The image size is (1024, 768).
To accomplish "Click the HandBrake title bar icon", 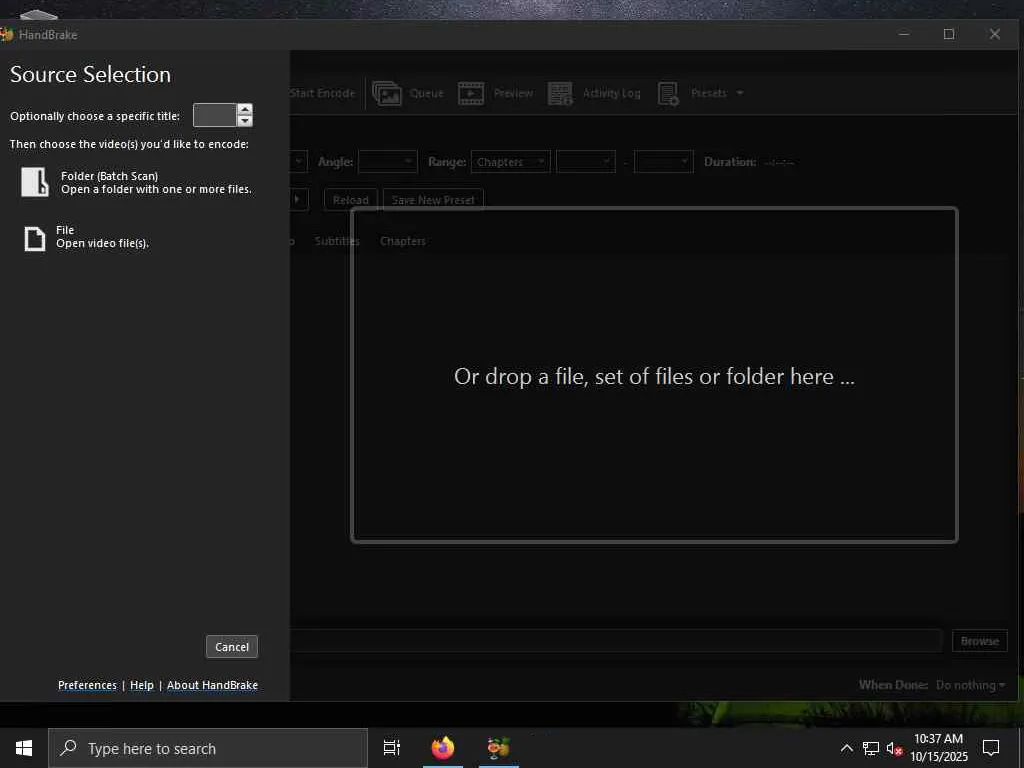I will (7, 35).
